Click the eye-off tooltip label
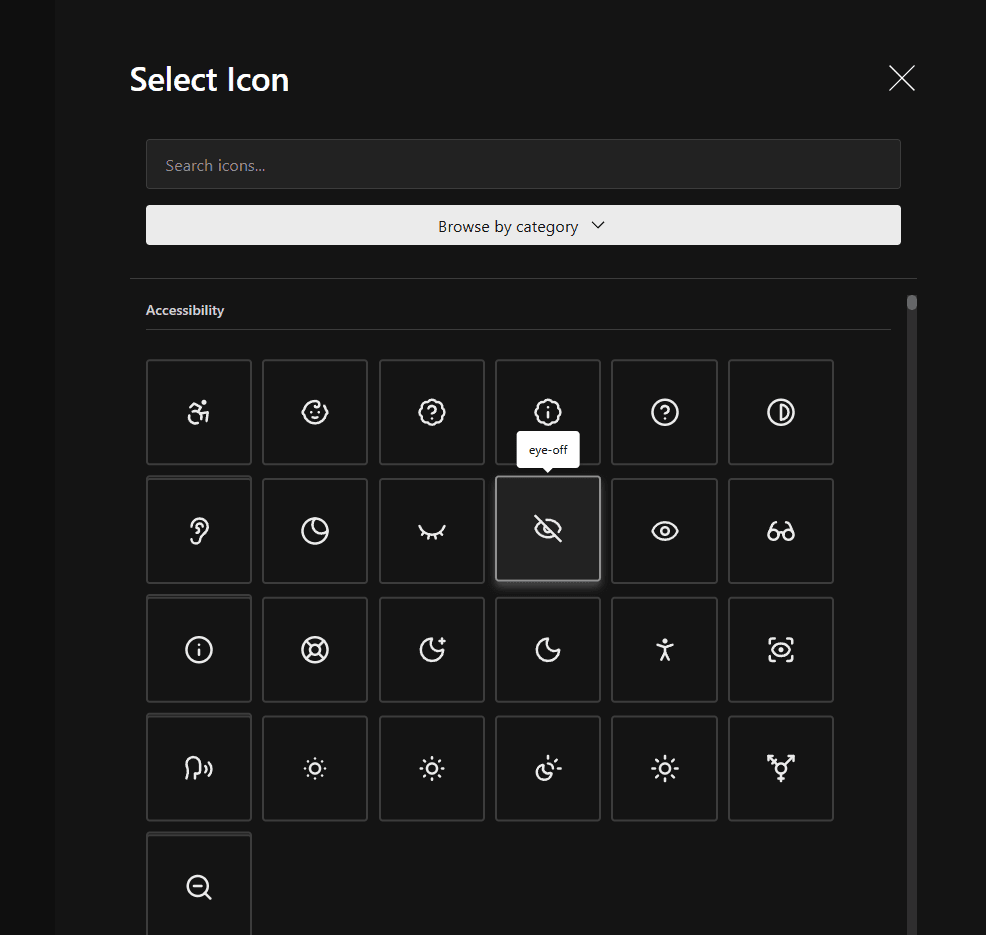 coord(548,450)
